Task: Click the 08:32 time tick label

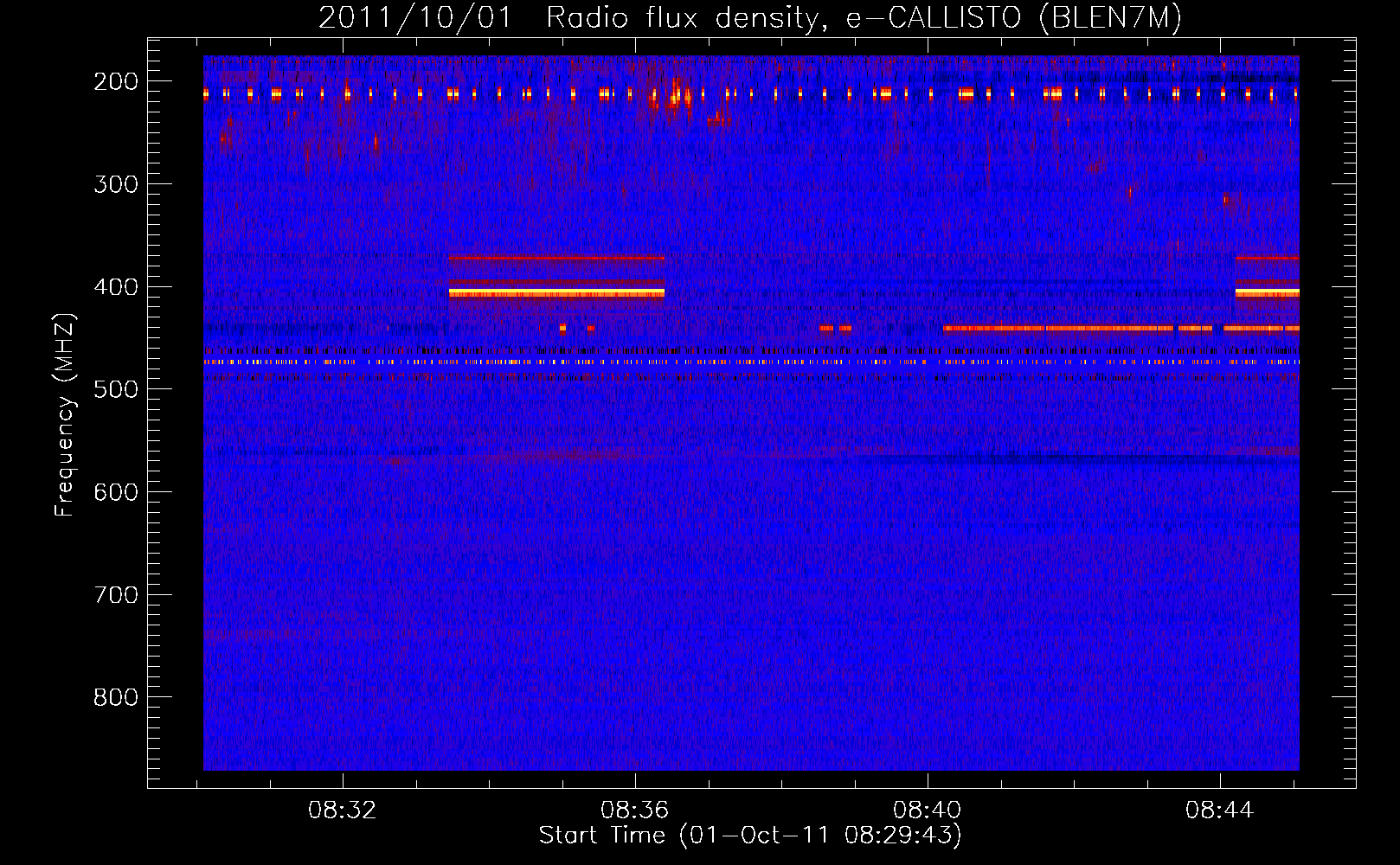Action: (x=343, y=811)
